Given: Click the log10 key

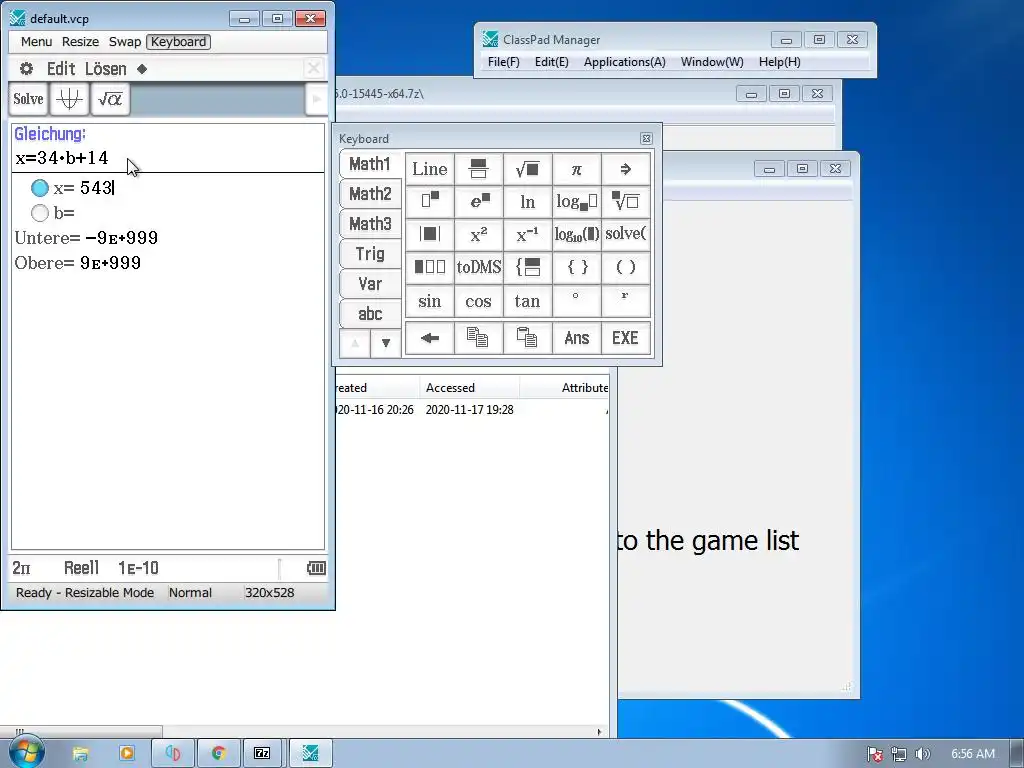Looking at the screenshot, I should tap(577, 234).
